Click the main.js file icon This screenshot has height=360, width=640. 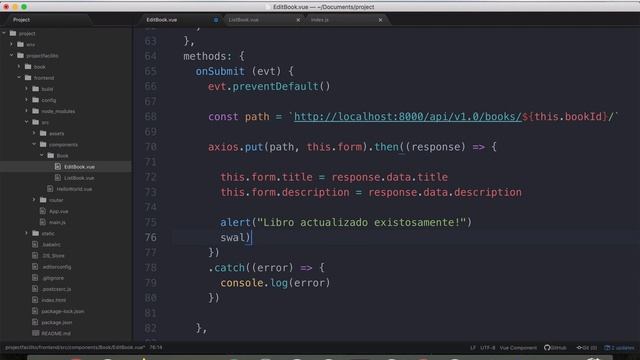[x=42, y=222]
